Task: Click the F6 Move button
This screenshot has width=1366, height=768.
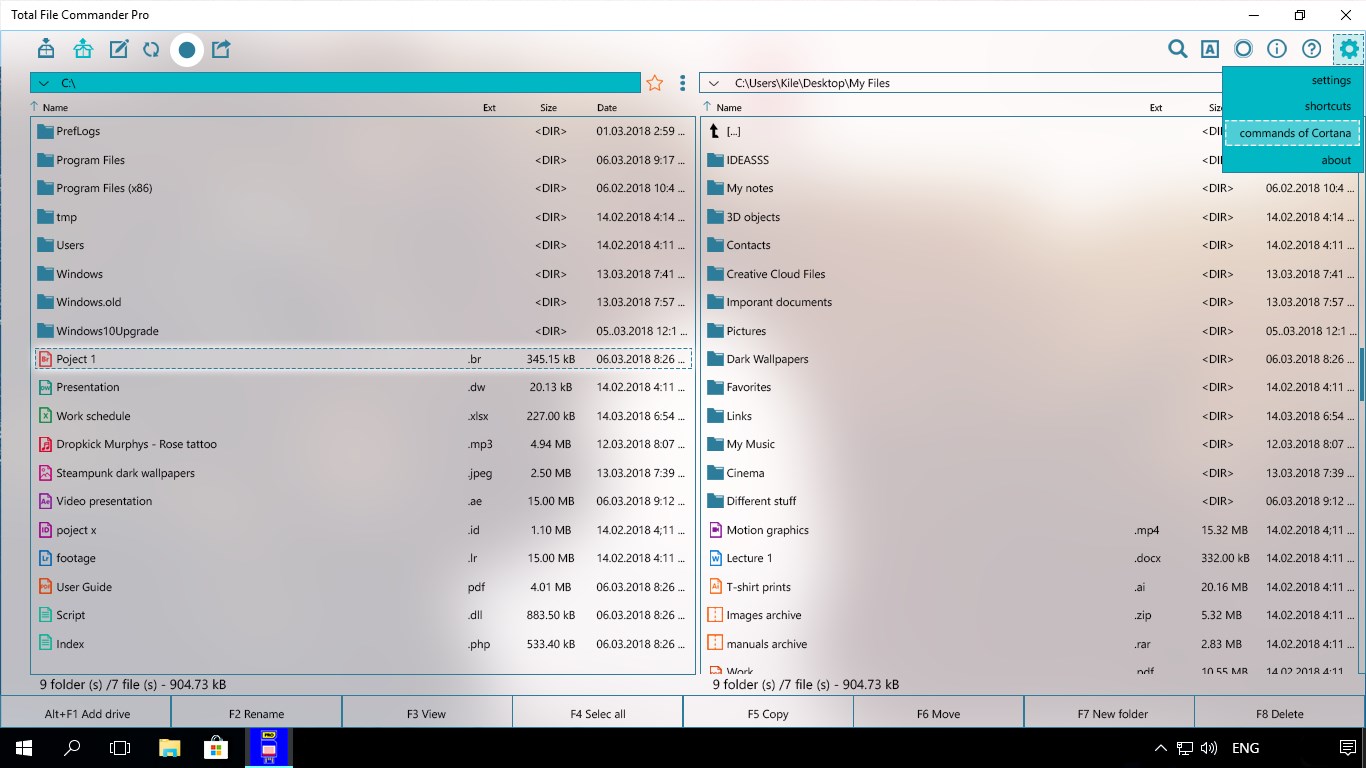Action: (938, 713)
